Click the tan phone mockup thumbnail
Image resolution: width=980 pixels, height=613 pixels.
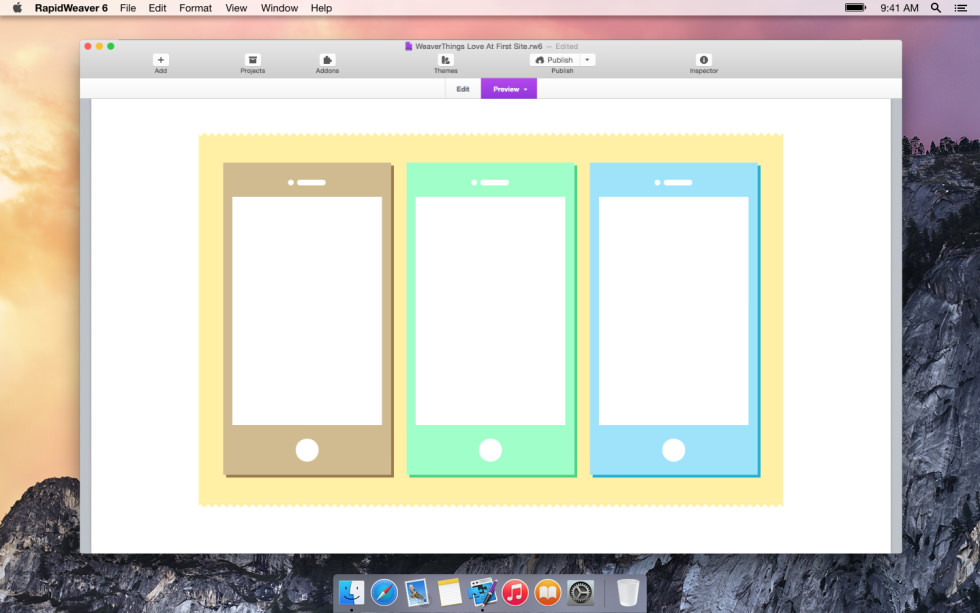[x=308, y=320]
